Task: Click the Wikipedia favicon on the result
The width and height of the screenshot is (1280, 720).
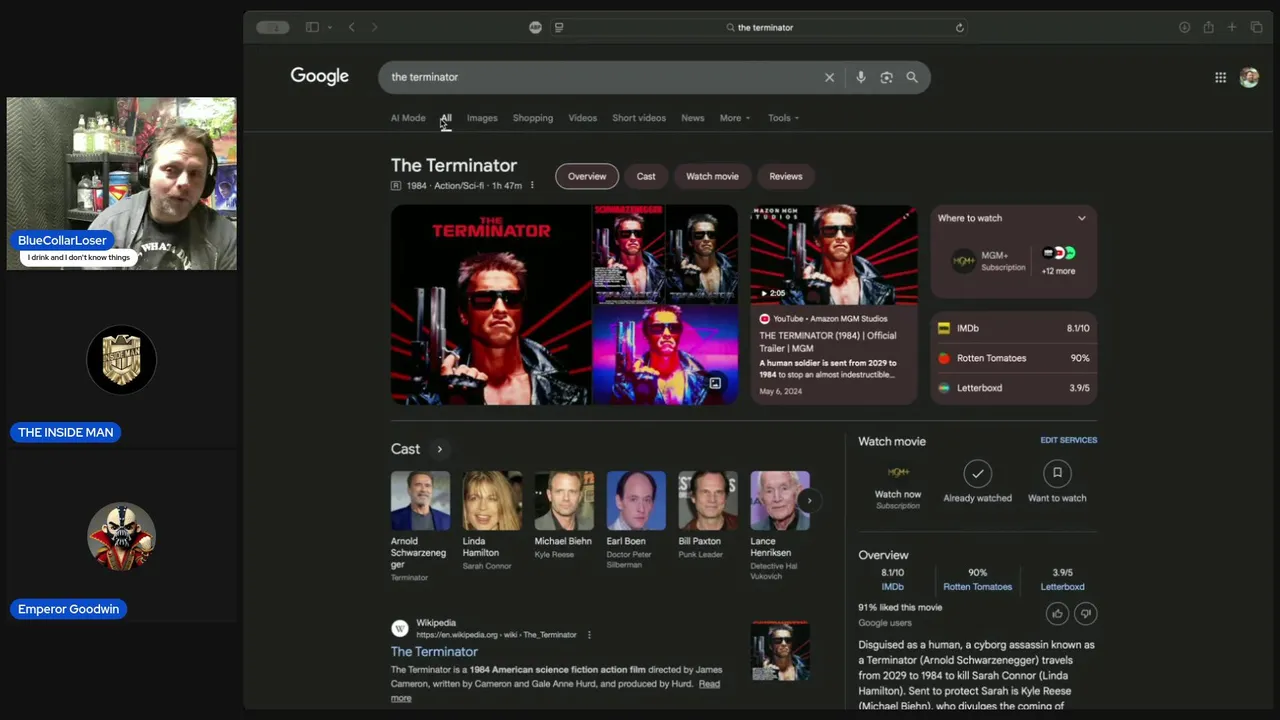Action: 400,628
